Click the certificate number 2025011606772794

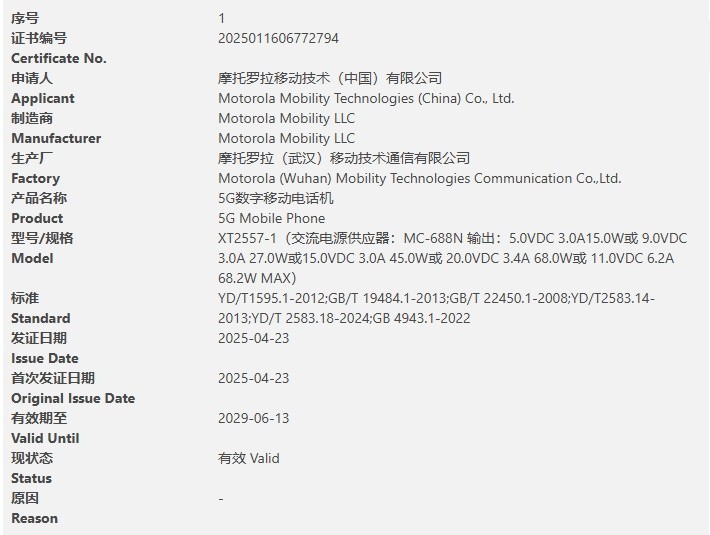click(278, 38)
